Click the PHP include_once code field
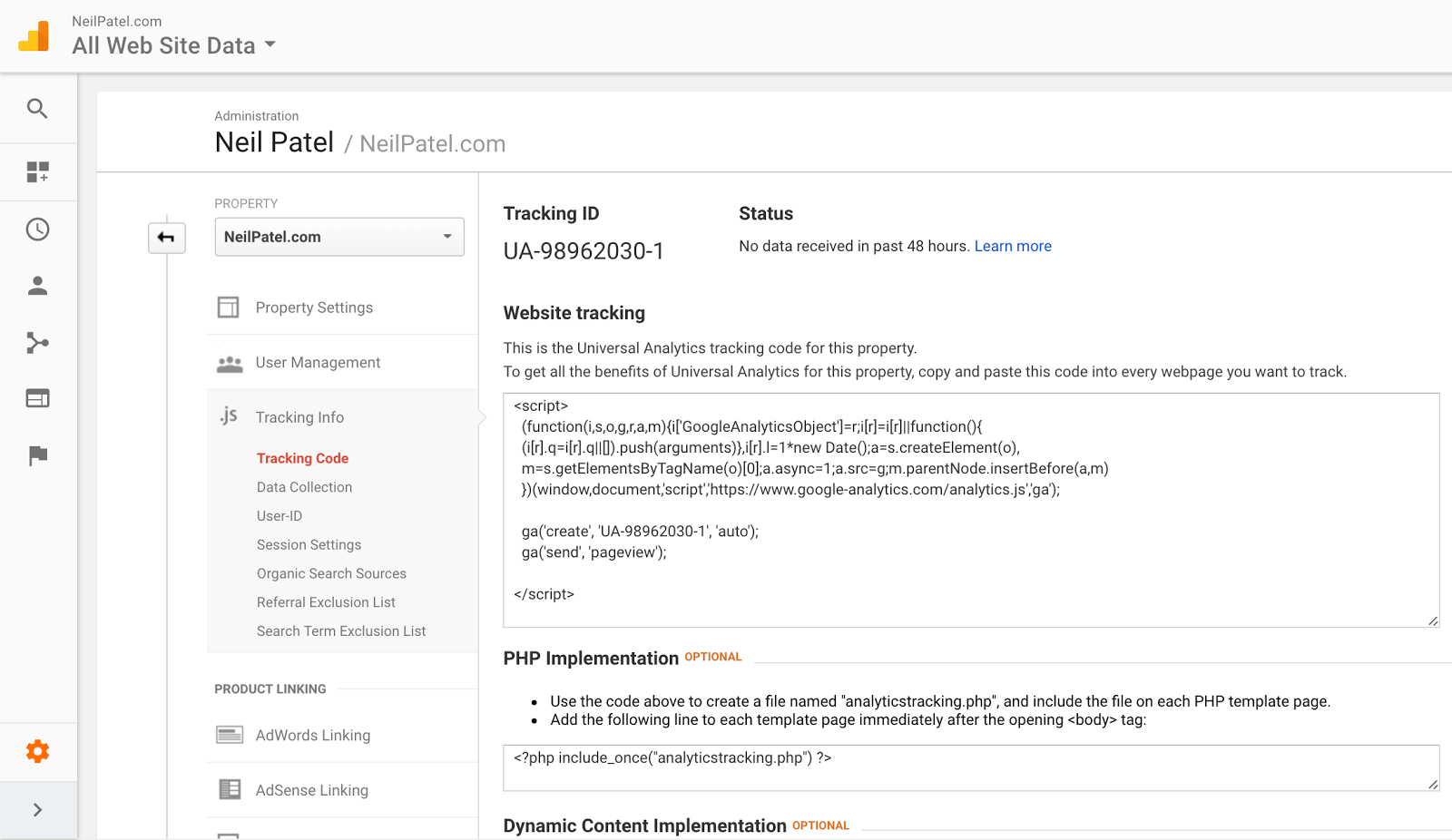The width and height of the screenshot is (1452, 840). [x=971, y=767]
